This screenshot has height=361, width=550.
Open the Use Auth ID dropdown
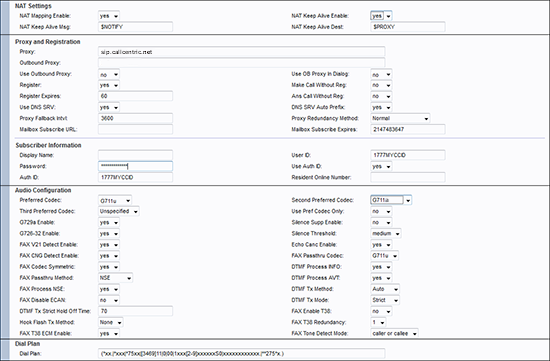(x=381, y=166)
